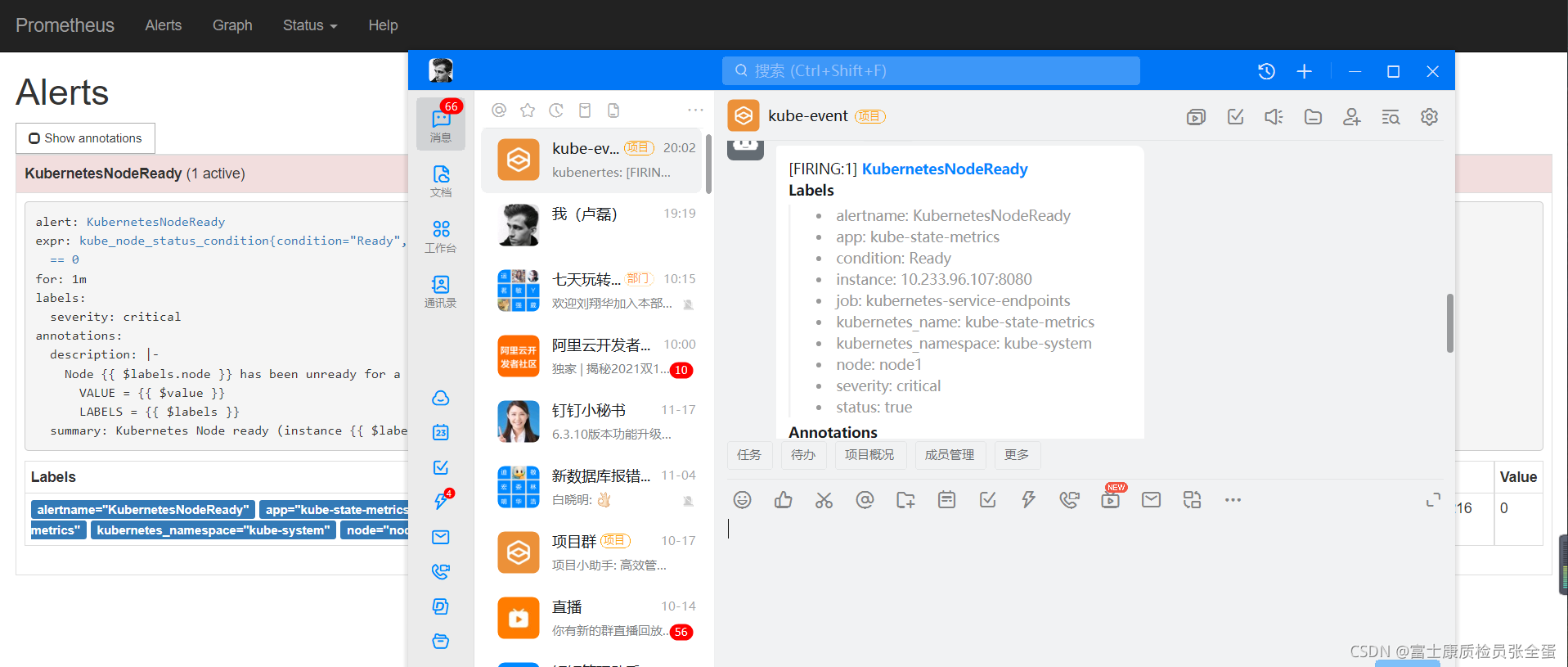Click the kubernetes_namespace="kube-system" label badge
The image size is (1568, 667).
213,530
